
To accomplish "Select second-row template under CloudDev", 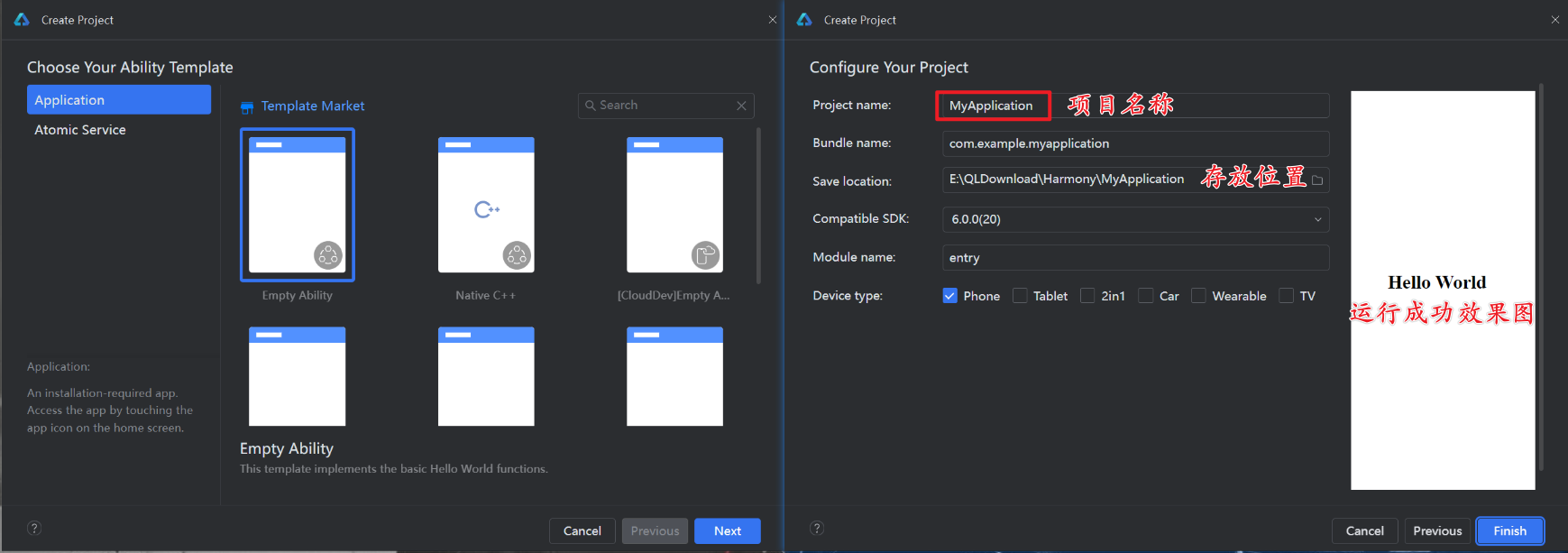I will [x=674, y=376].
